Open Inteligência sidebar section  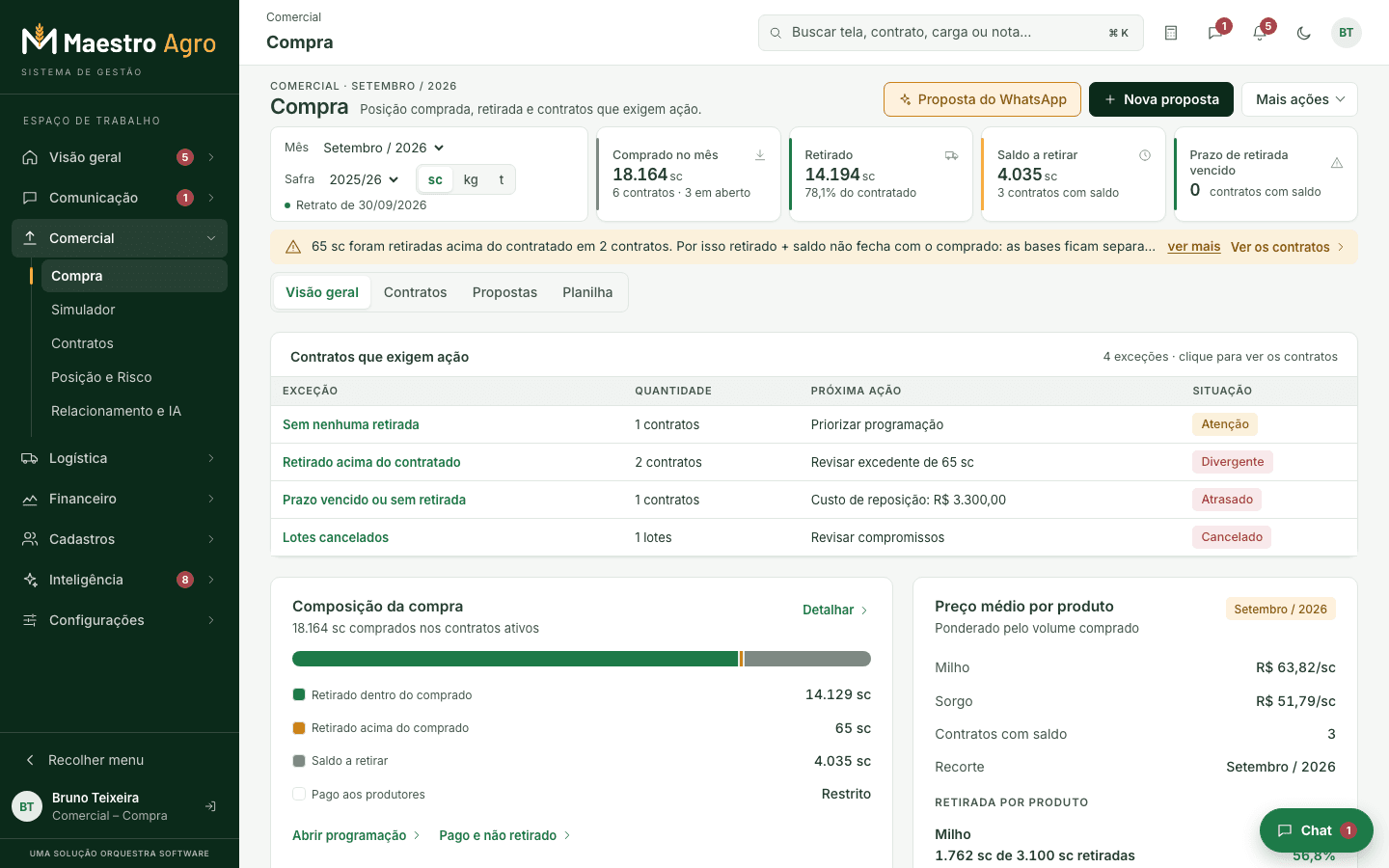(x=120, y=580)
